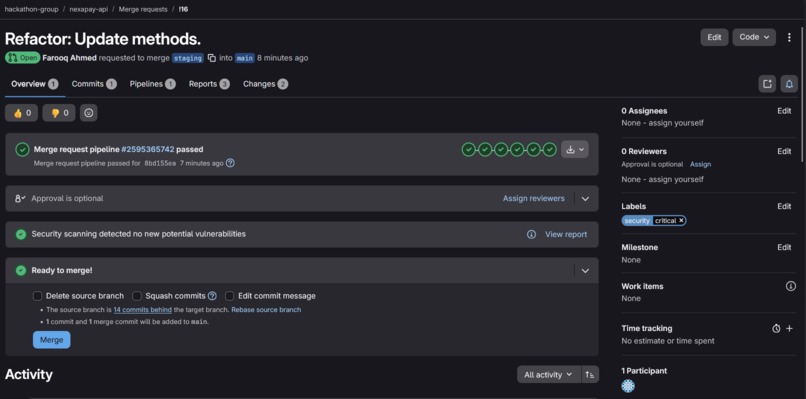Collapse the Ready to merge section
Image resolution: width=806 pixels, height=399 pixels.
(x=585, y=270)
